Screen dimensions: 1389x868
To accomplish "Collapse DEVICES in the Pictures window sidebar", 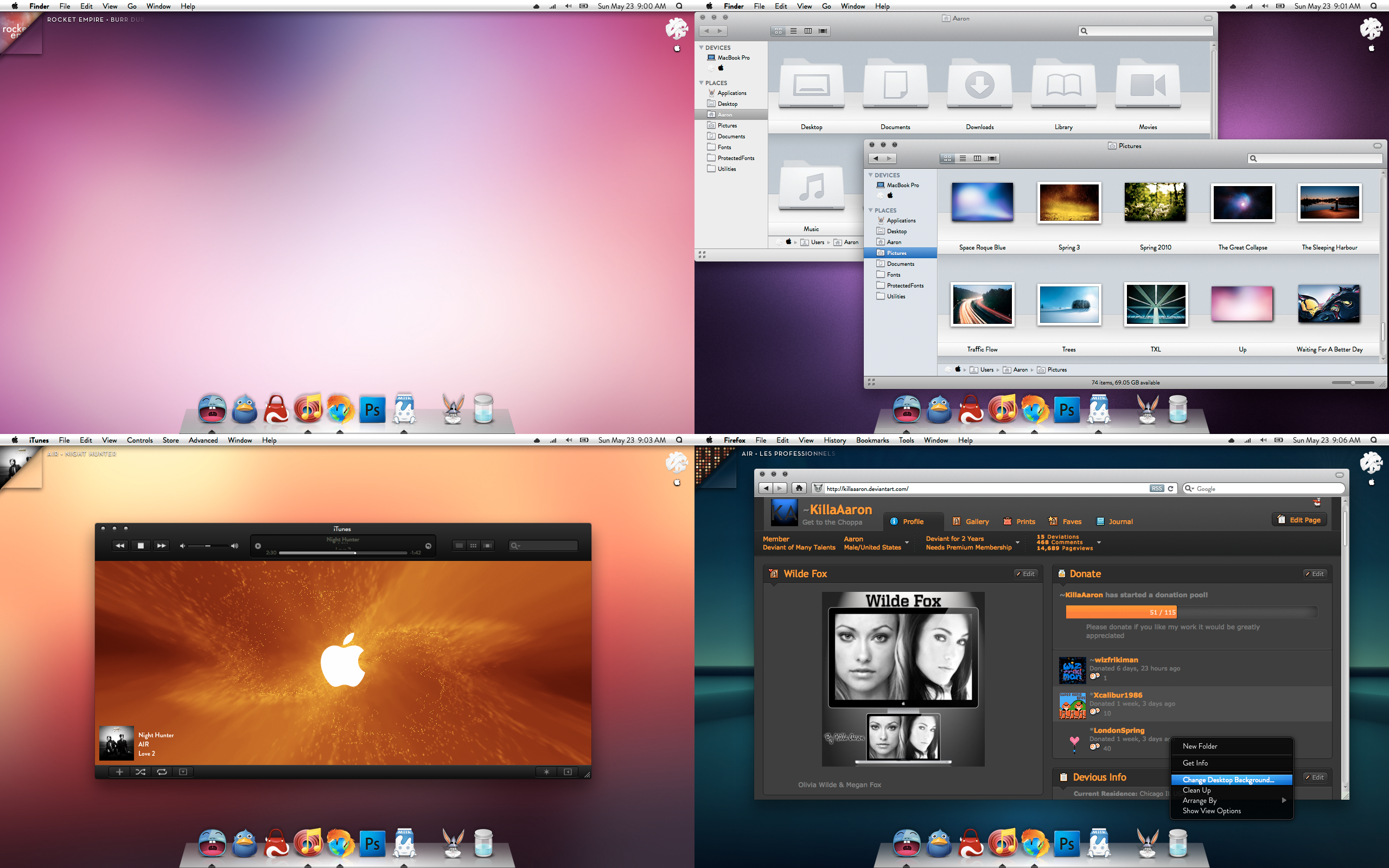I will 871,175.
